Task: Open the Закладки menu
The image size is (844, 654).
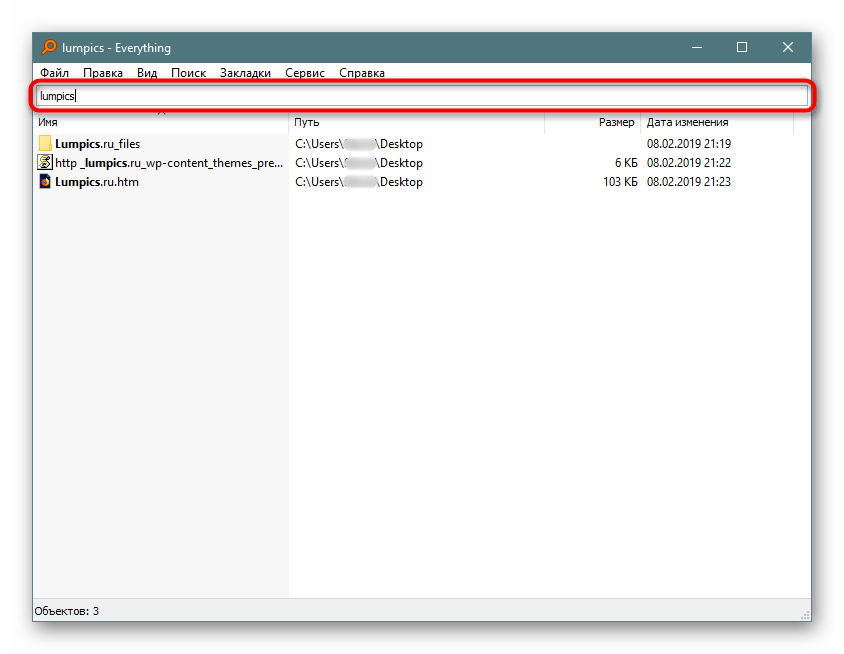Action: (x=245, y=73)
